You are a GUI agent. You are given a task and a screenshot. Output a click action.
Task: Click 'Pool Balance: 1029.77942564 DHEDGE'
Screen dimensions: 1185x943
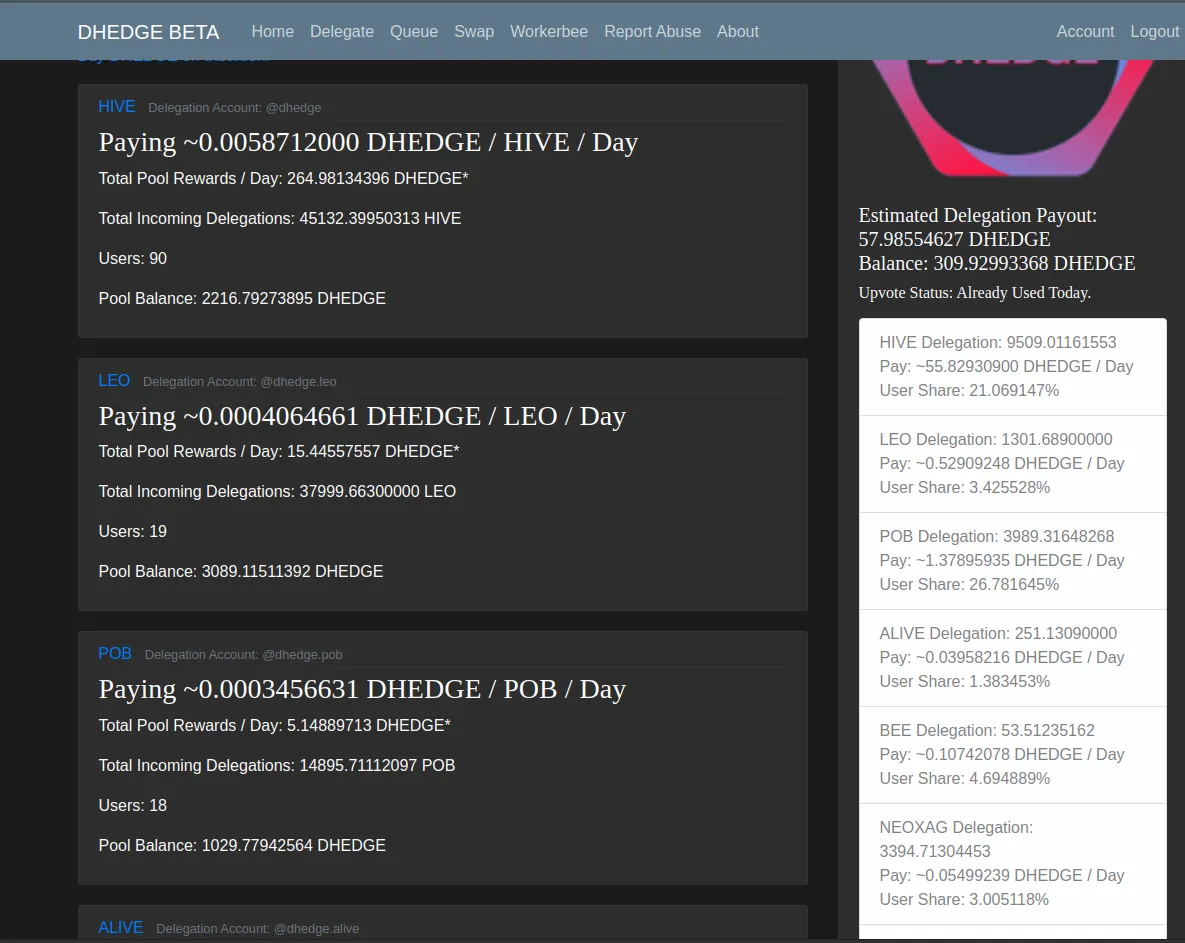[242, 846]
